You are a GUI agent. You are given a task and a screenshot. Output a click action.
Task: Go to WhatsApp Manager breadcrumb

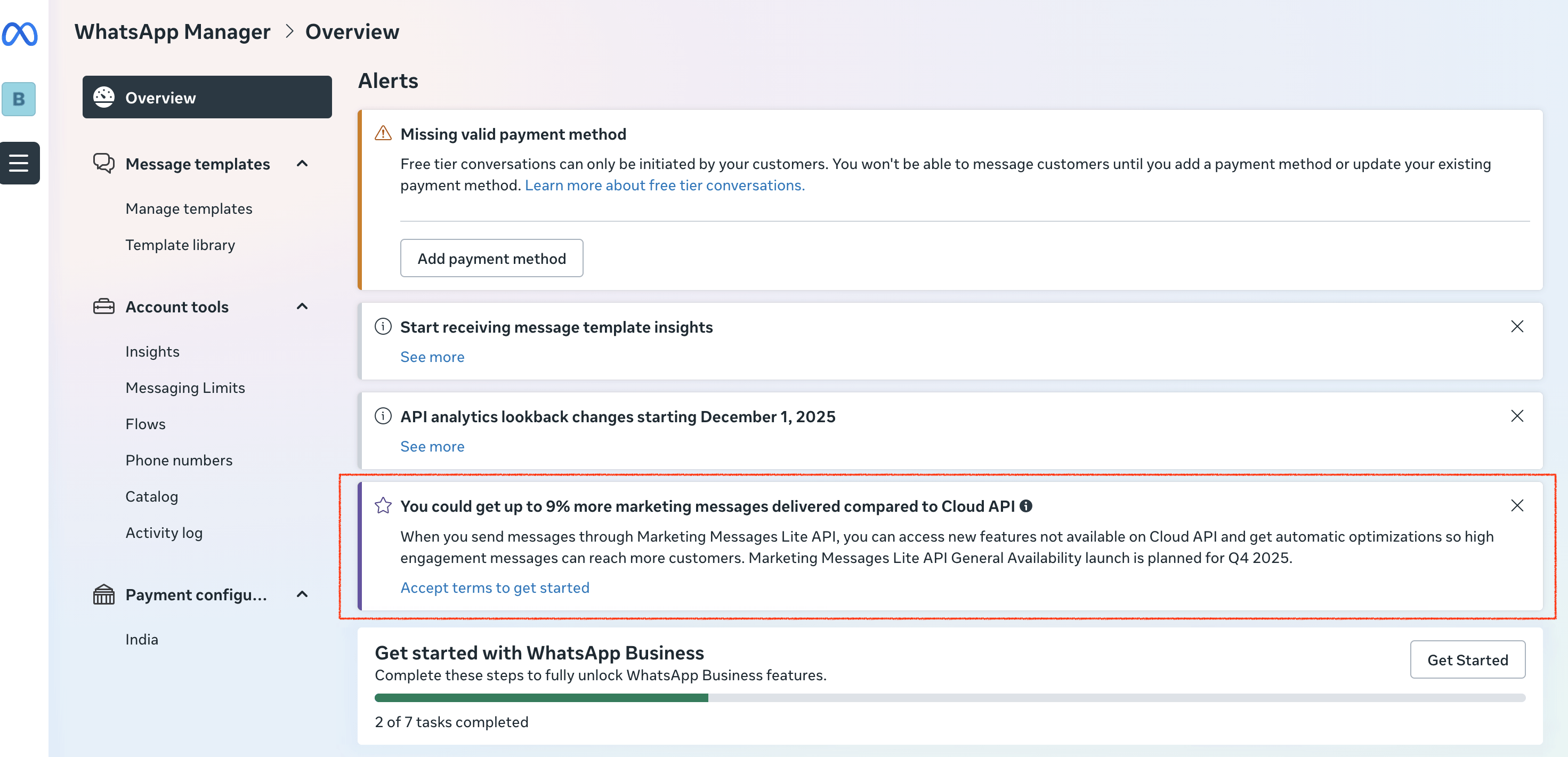[x=172, y=31]
